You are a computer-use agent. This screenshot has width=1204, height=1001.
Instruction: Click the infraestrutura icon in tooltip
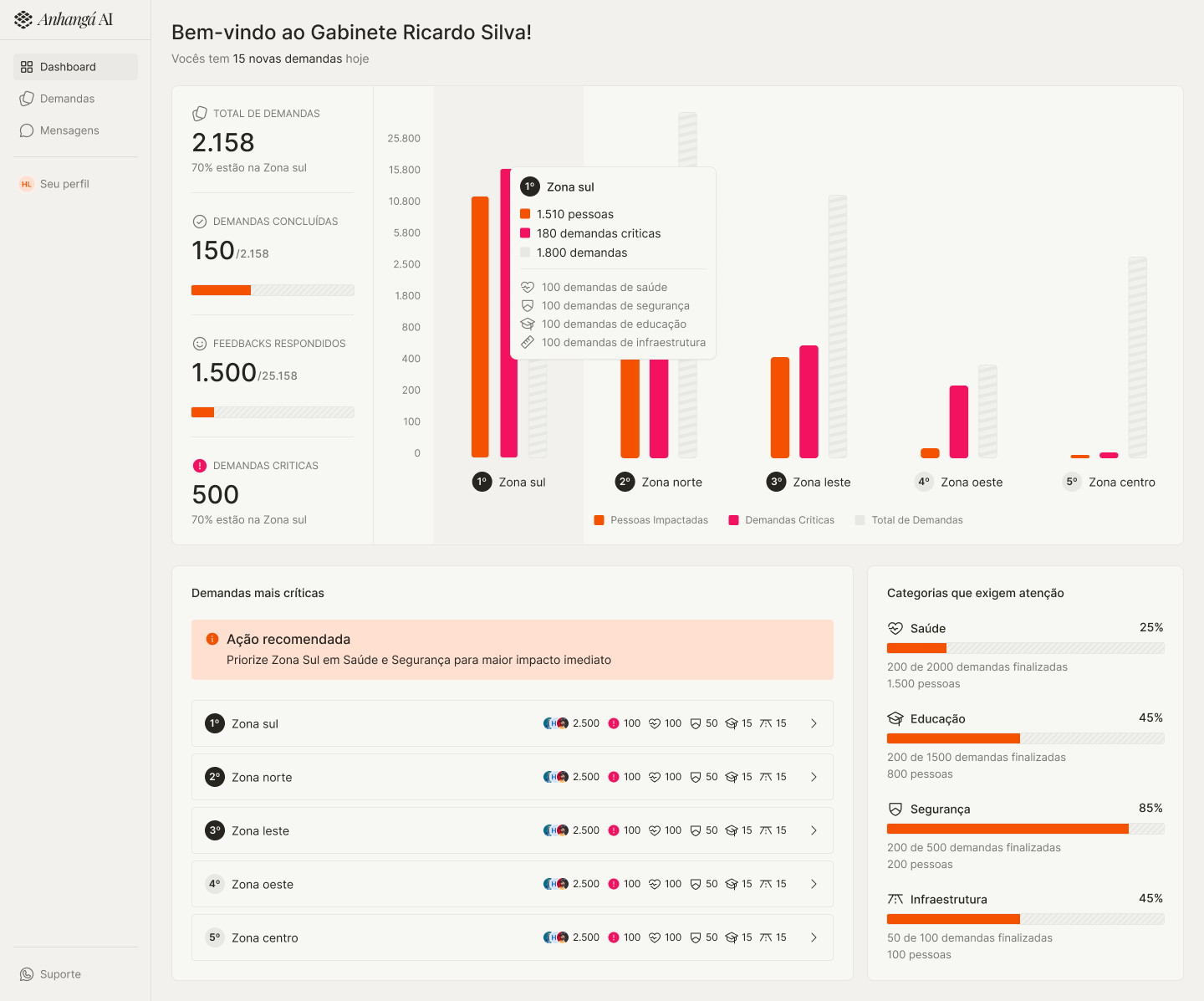point(528,342)
